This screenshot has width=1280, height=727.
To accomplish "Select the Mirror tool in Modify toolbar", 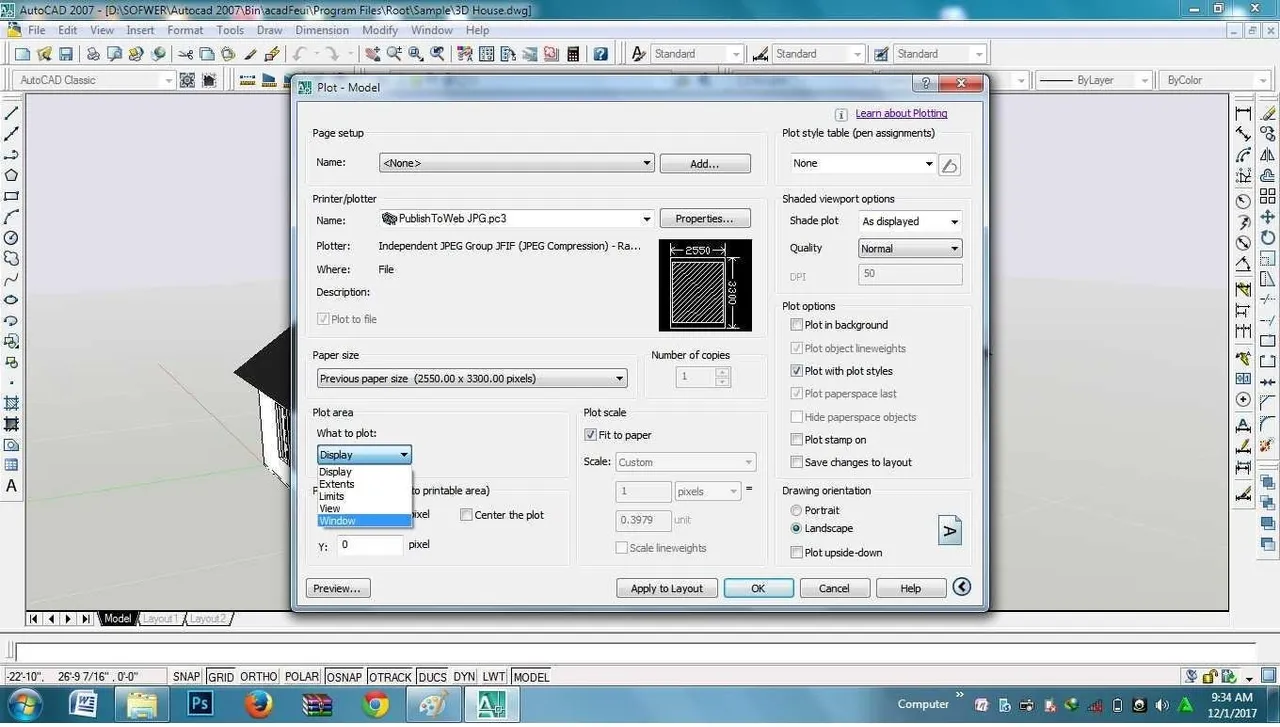I will pos(1267,155).
